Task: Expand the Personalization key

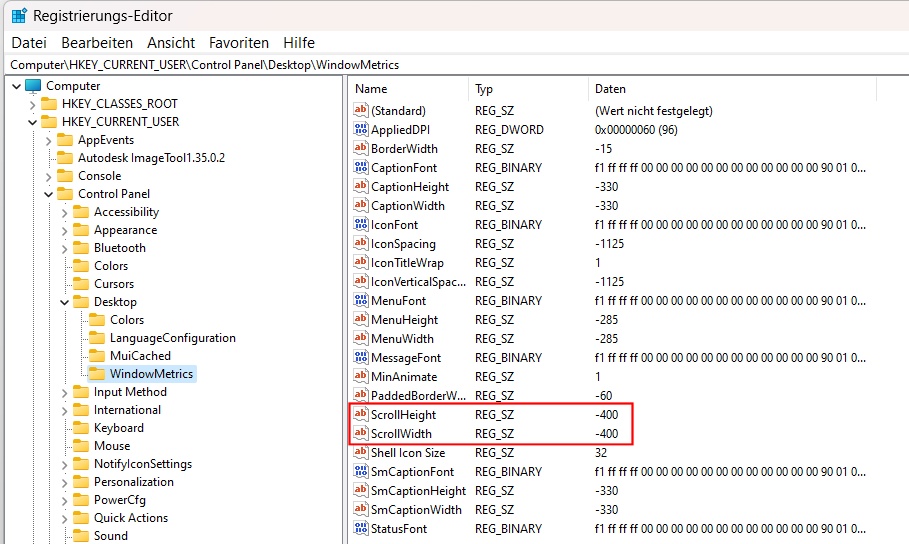Action: 64,483
